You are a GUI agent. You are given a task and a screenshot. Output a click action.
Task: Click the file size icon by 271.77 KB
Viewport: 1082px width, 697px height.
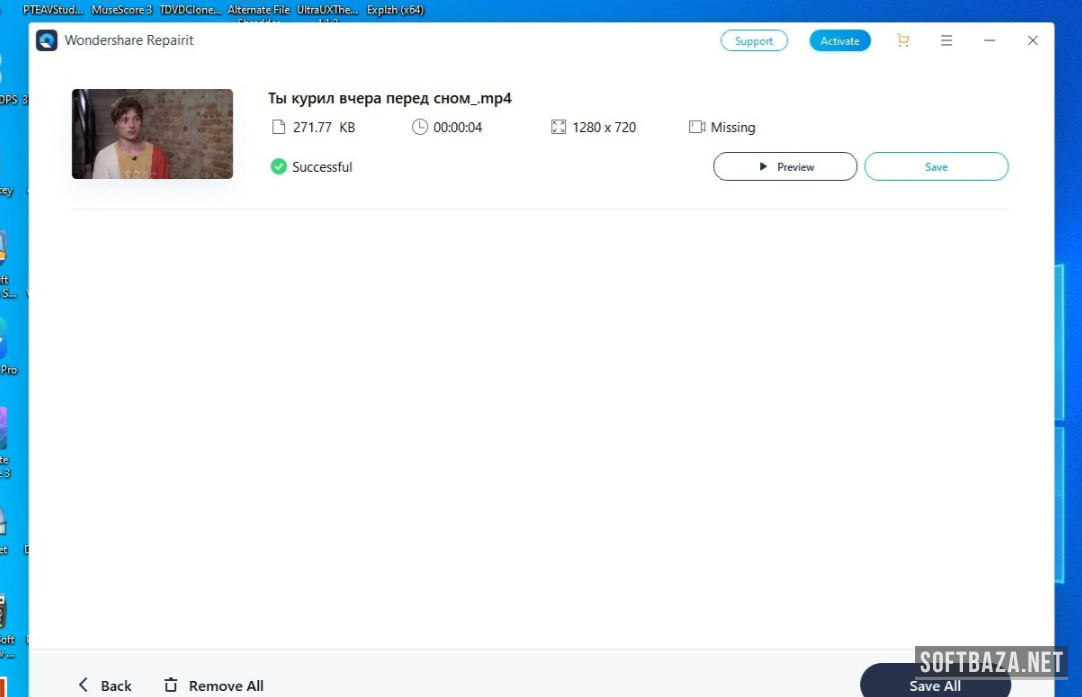click(278, 127)
